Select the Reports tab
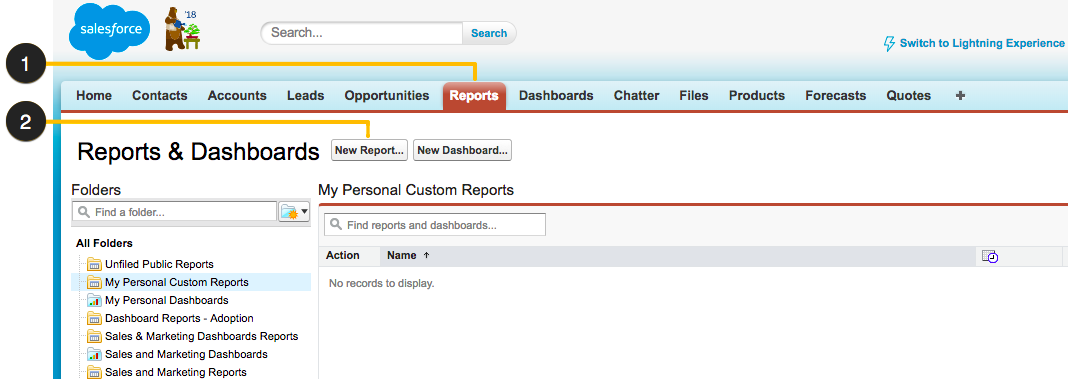Image resolution: width=1068 pixels, height=379 pixels. (474, 96)
